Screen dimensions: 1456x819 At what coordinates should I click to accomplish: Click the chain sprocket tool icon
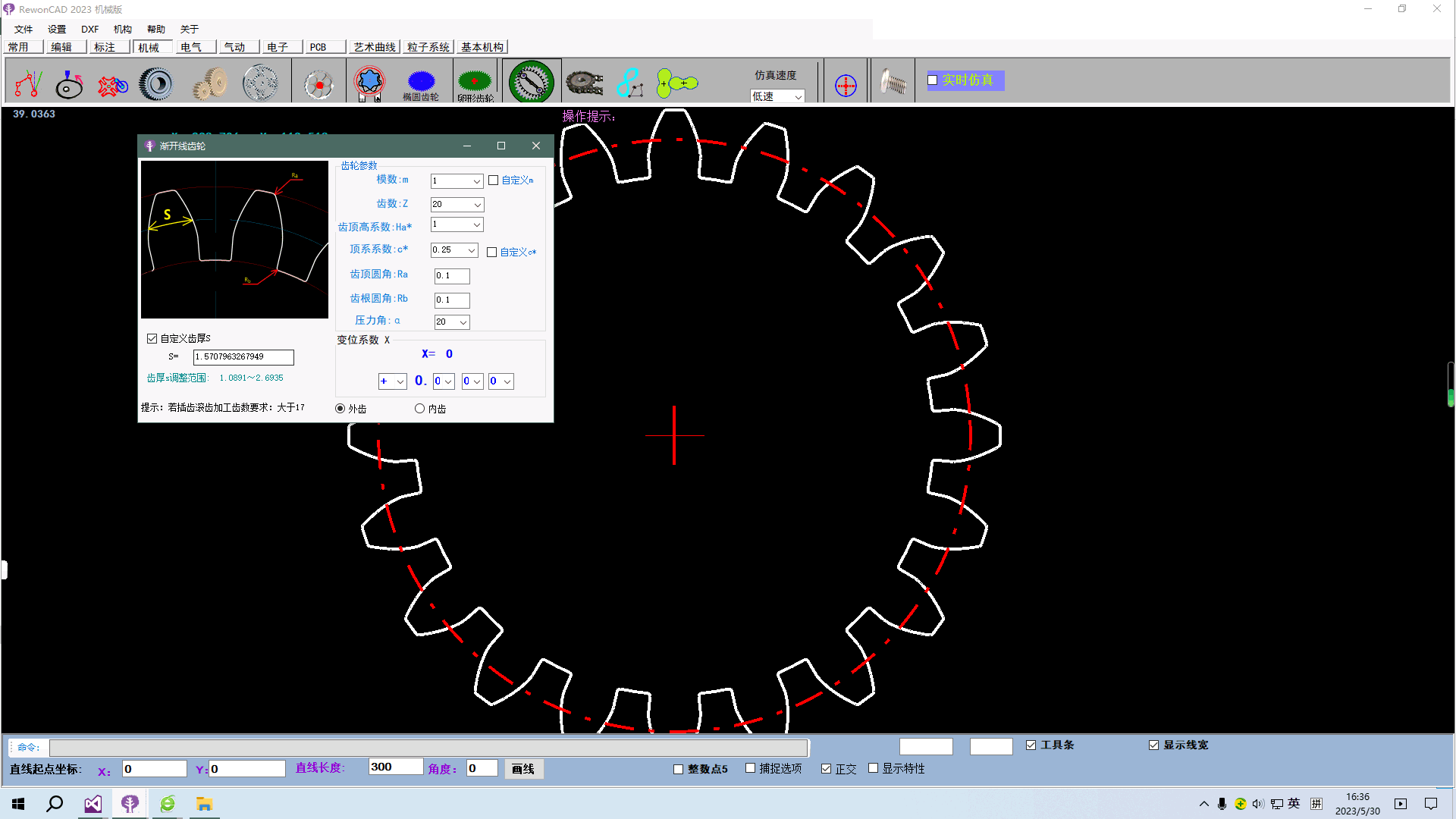pos(585,83)
